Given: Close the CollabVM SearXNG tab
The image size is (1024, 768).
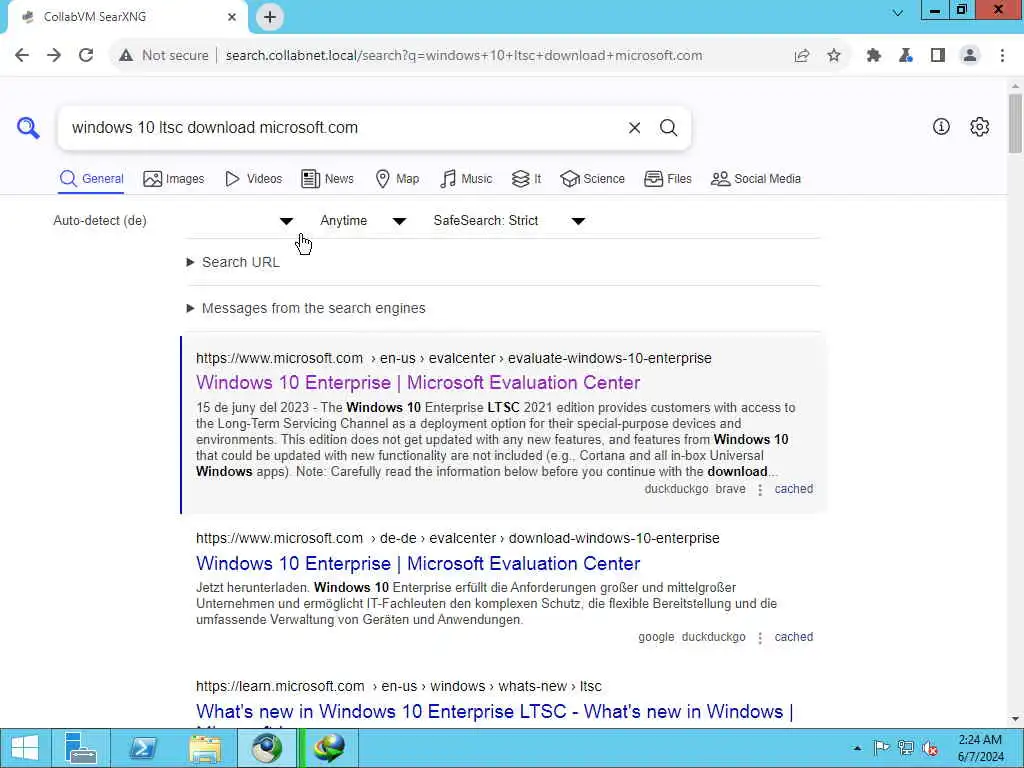Looking at the screenshot, I should click(x=232, y=17).
